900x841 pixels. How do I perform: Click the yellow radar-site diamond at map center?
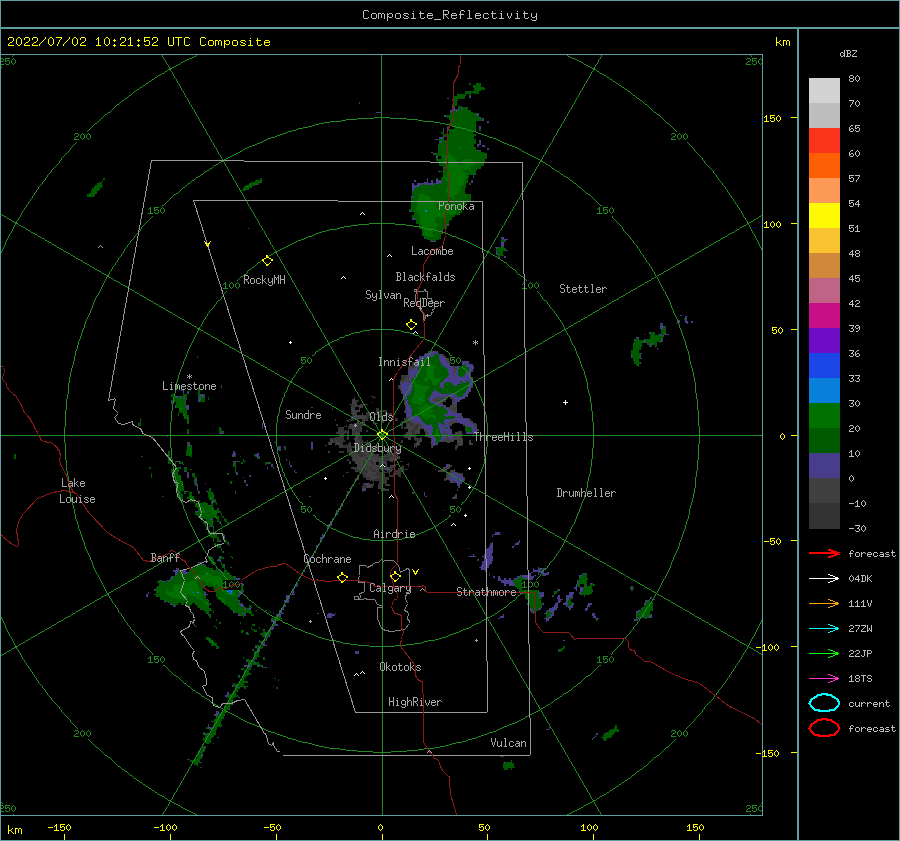click(x=382, y=435)
